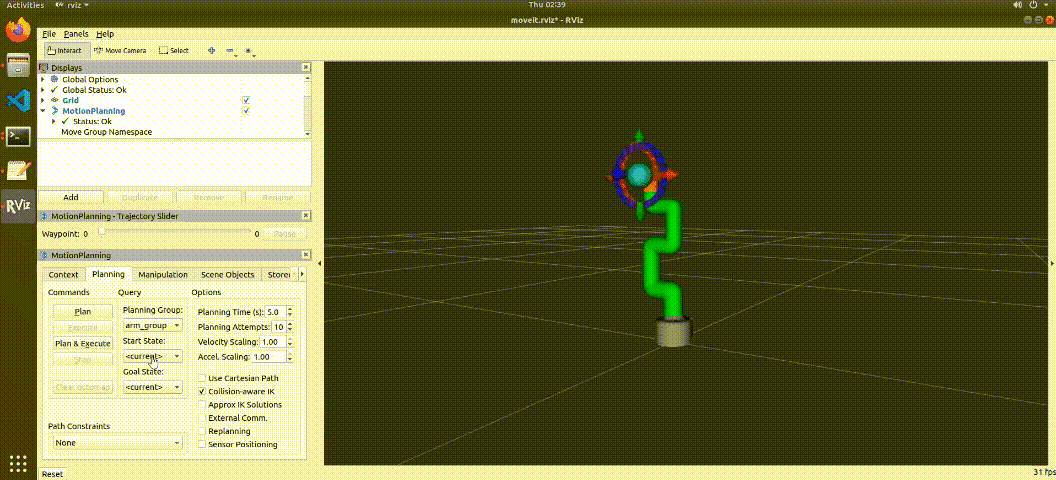Enable Use Cartesian Path
Image resolution: width=1056 pixels, height=480 pixels.
202,378
